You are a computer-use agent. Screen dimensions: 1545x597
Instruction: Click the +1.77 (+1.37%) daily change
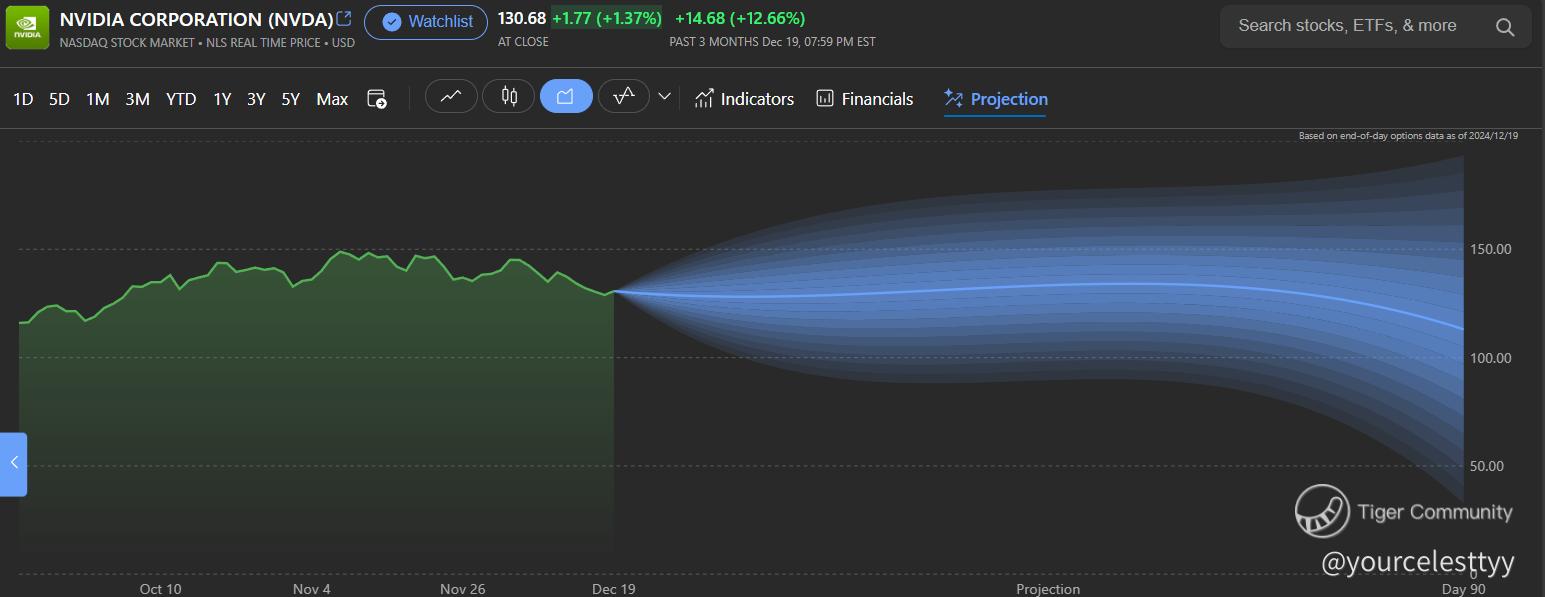[607, 18]
